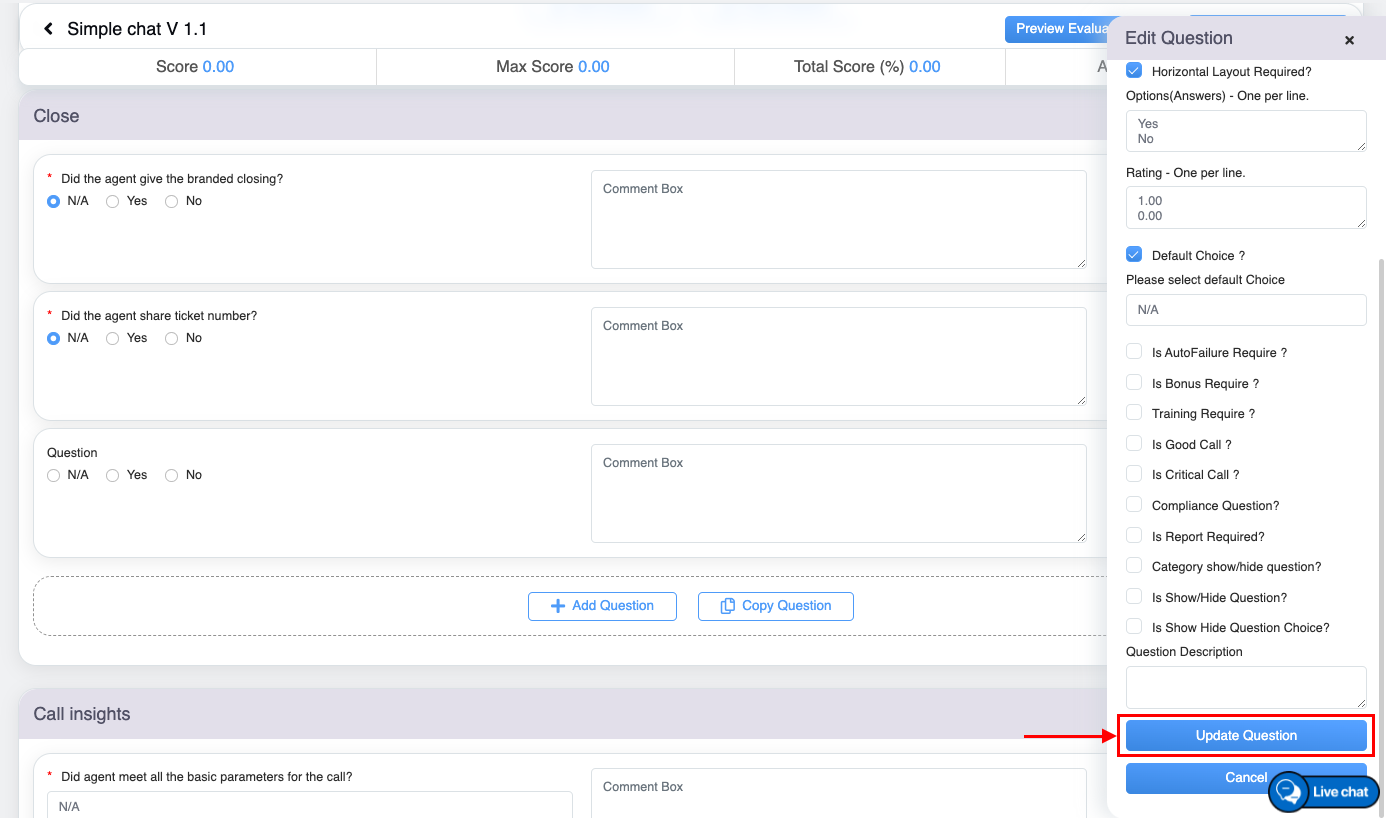This screenshot has height=818, width=1386.
Task: Select Yes for branded closing question
Action: coord(113,201)
